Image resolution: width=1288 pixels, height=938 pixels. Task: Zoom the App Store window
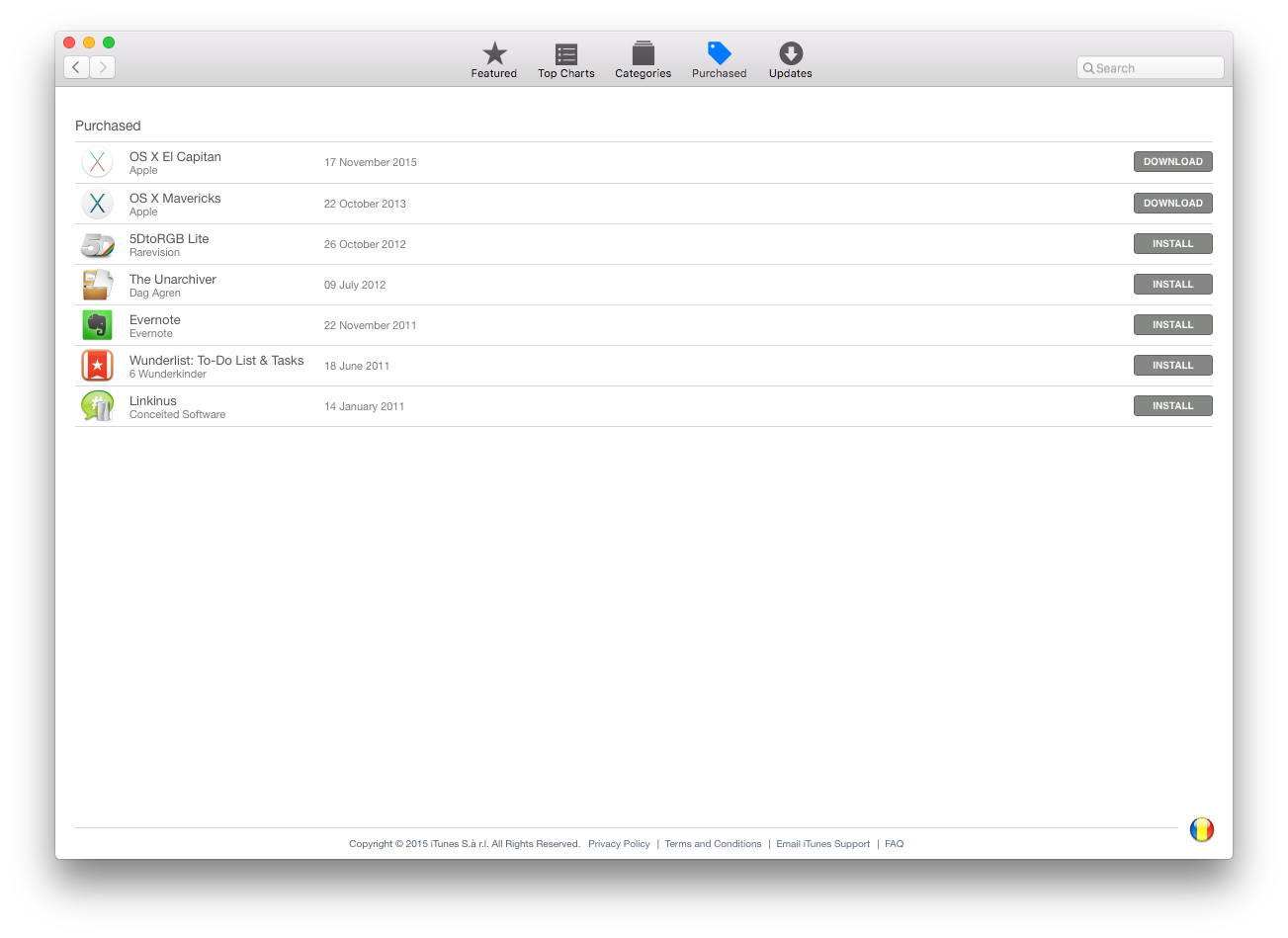109,43
